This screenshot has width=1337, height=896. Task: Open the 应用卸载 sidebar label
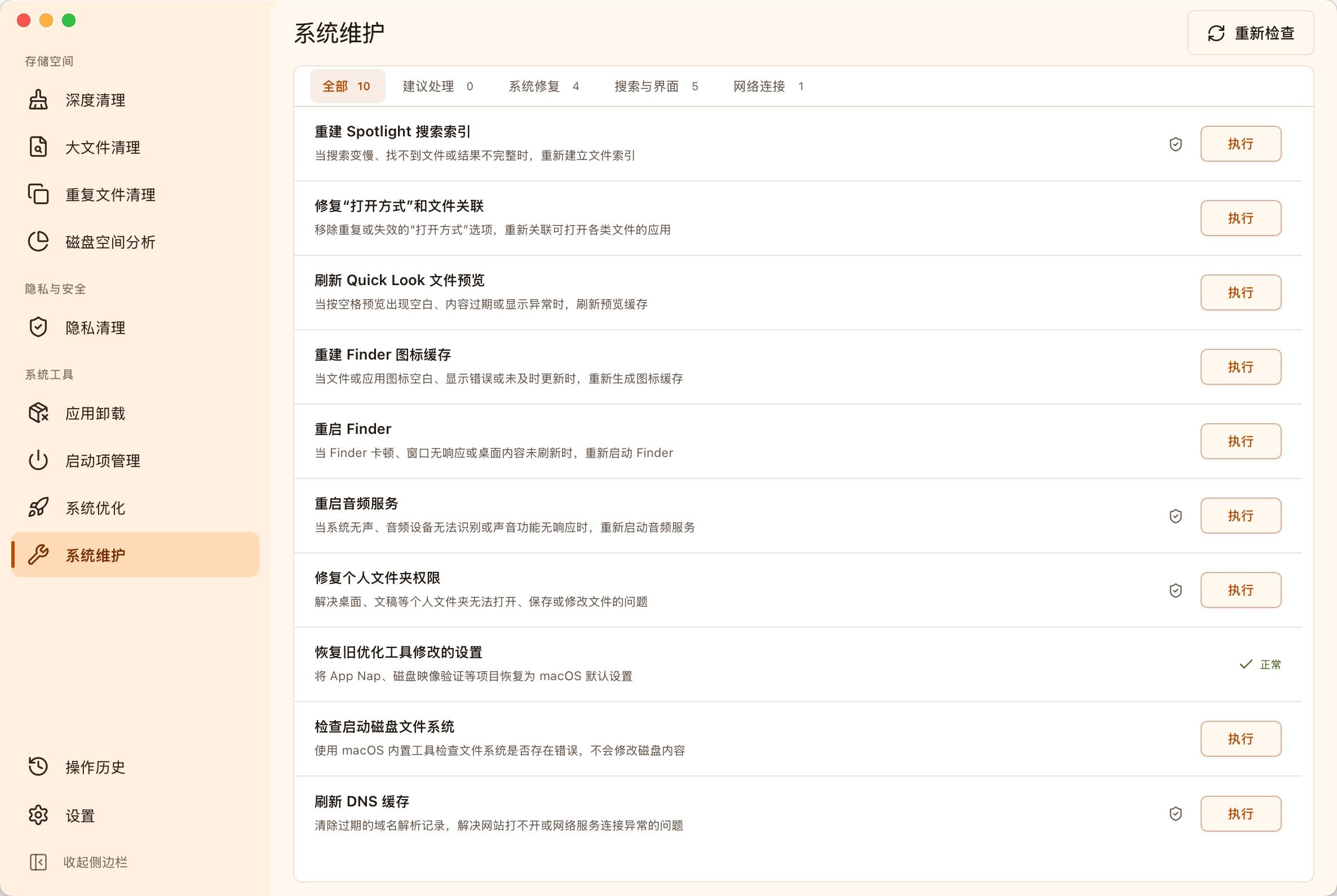click(x=95, y=413)
